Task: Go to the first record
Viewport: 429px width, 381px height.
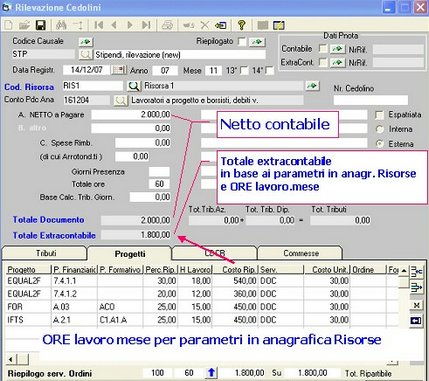Action: coord(99,25)
